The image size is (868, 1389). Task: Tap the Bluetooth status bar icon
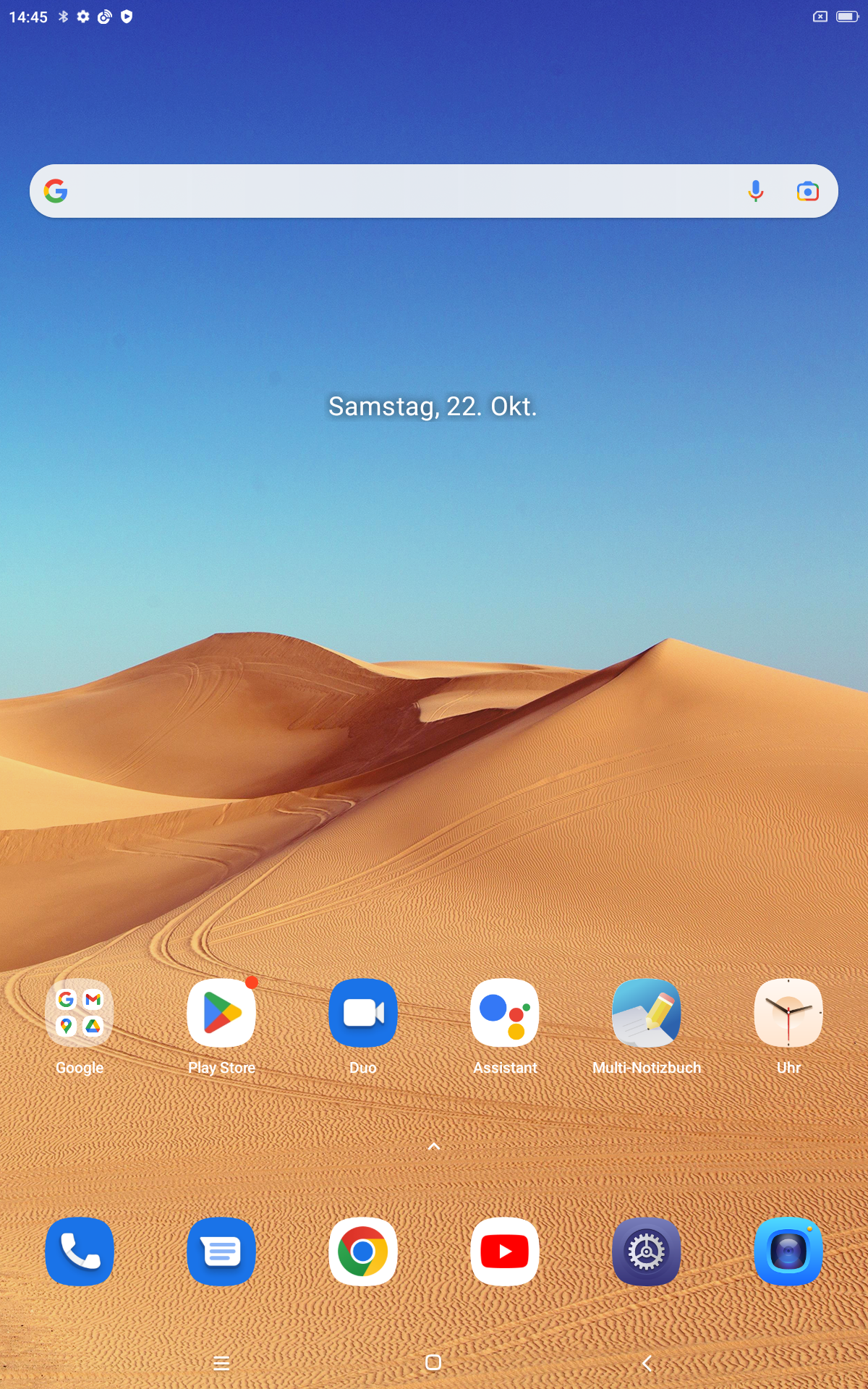point(64,17)
